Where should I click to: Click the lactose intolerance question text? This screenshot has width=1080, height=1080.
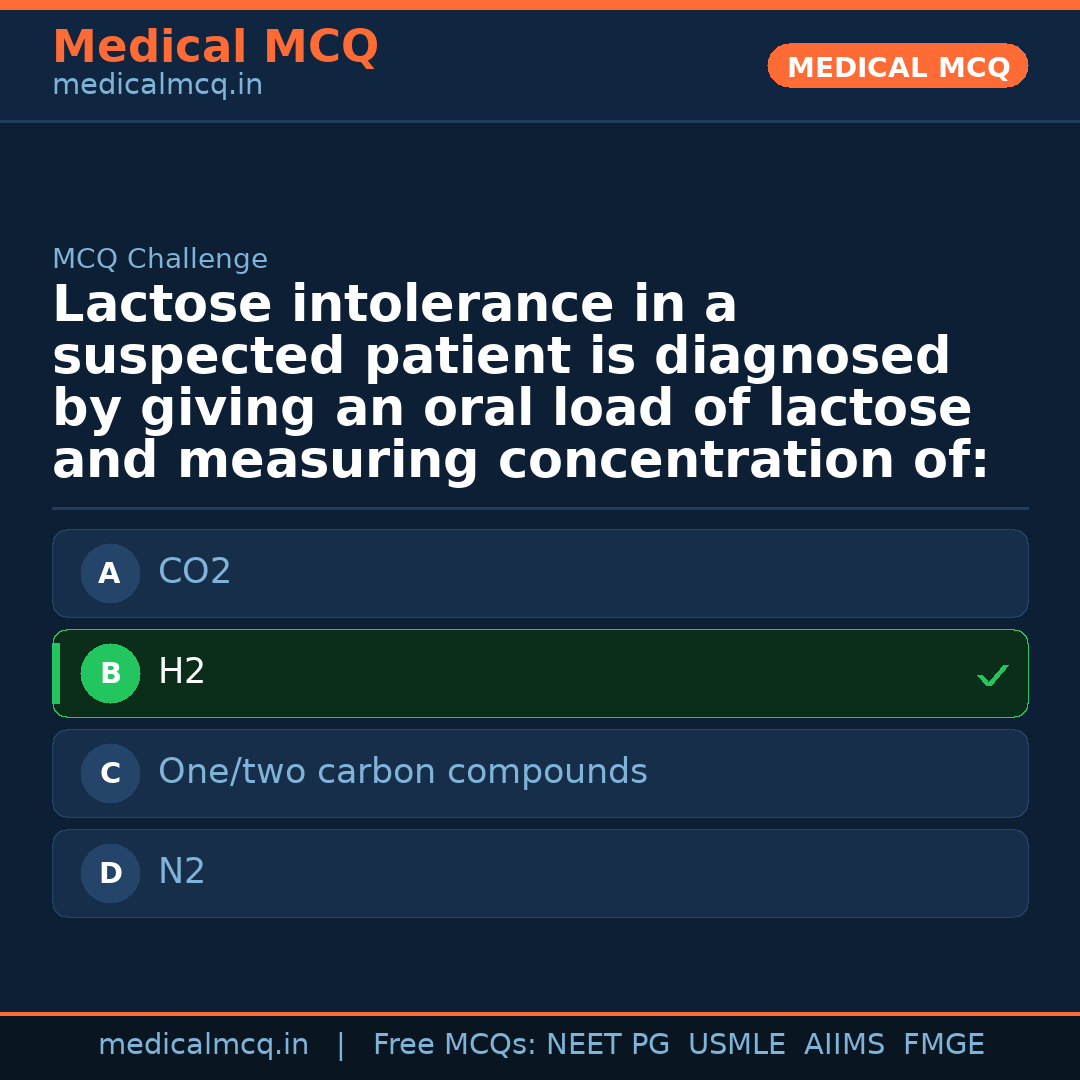point(520,383)
